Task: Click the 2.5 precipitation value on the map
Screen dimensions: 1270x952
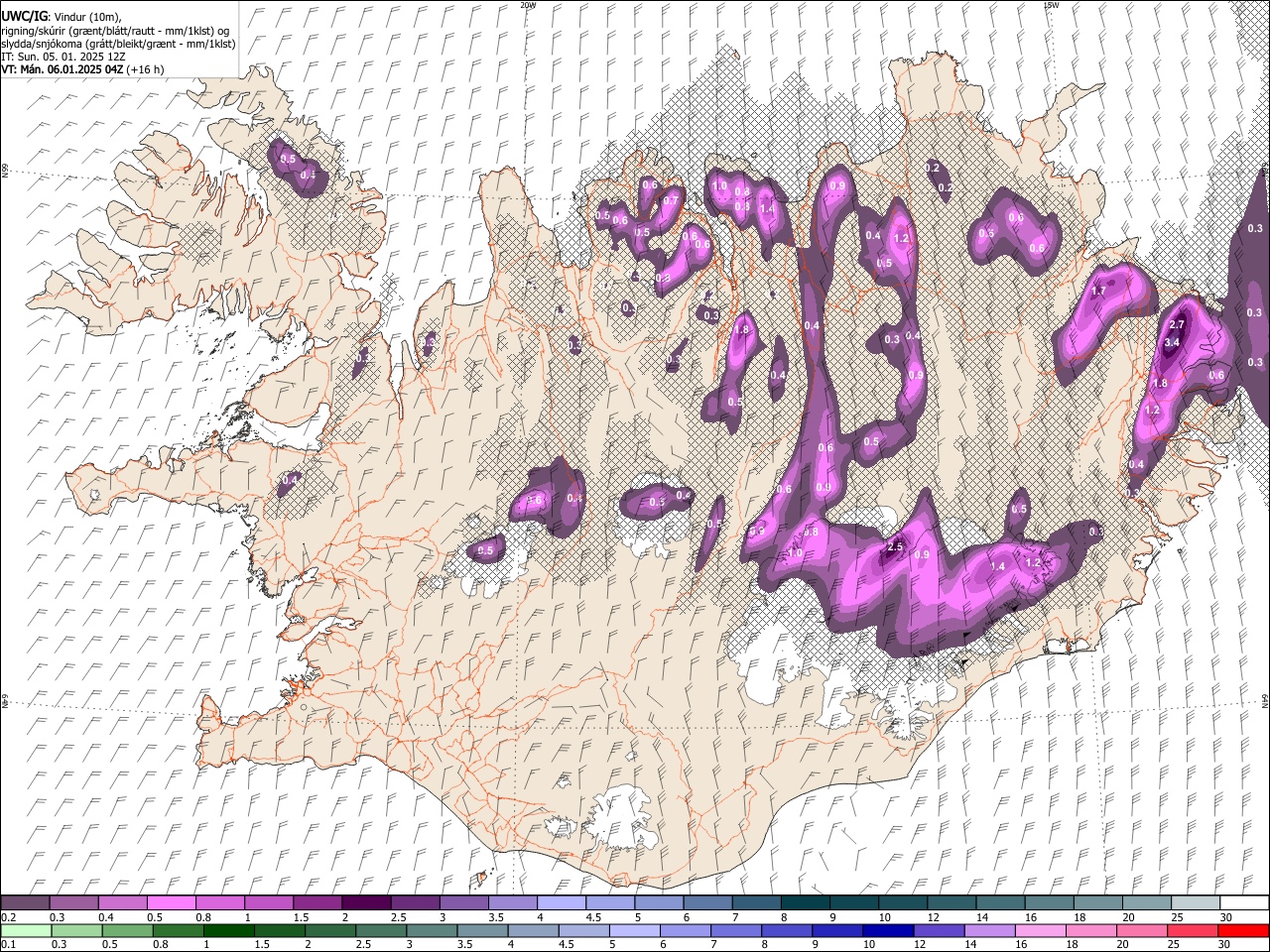Action: click(895, 547)
